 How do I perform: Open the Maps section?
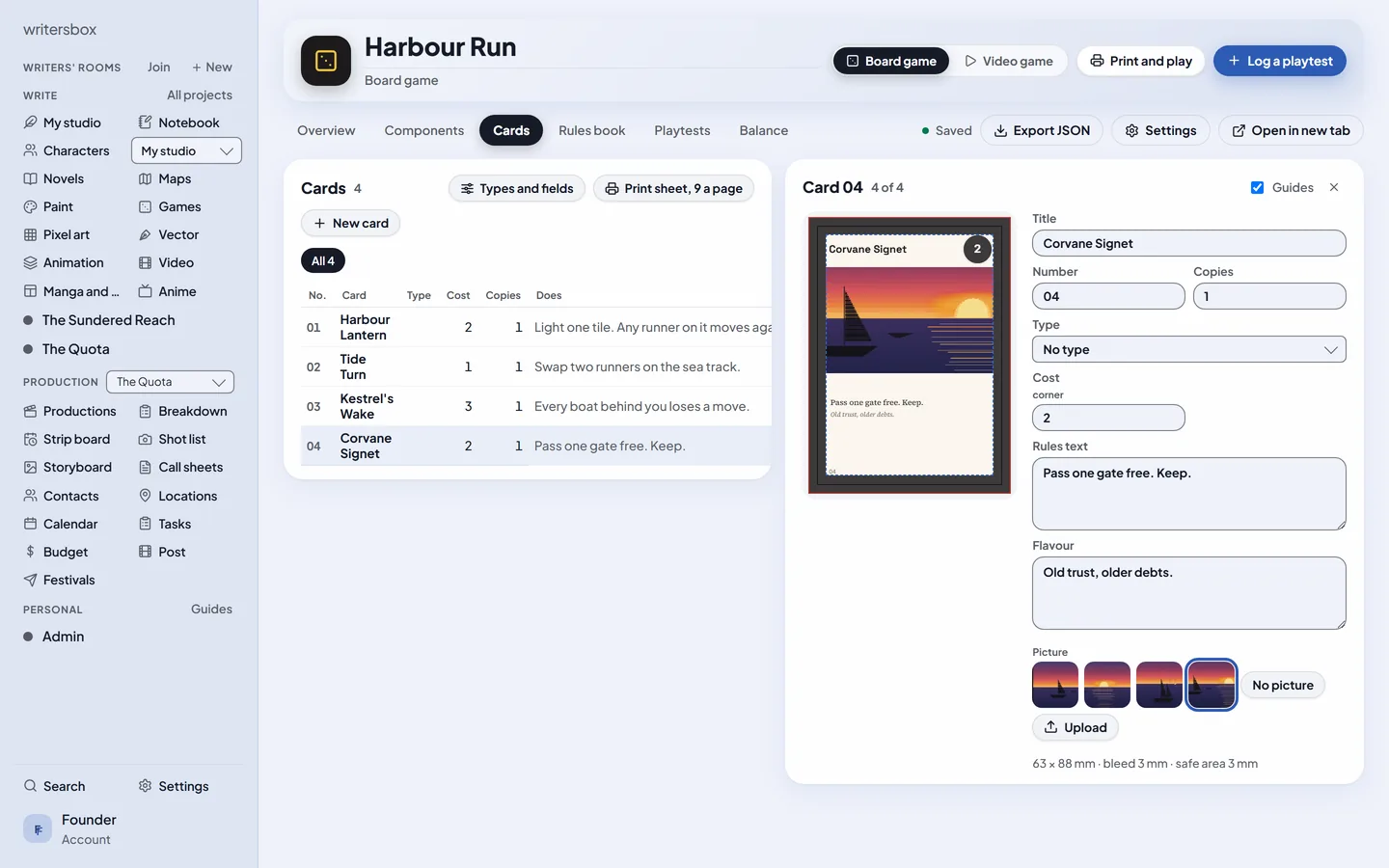pos(165,178)
